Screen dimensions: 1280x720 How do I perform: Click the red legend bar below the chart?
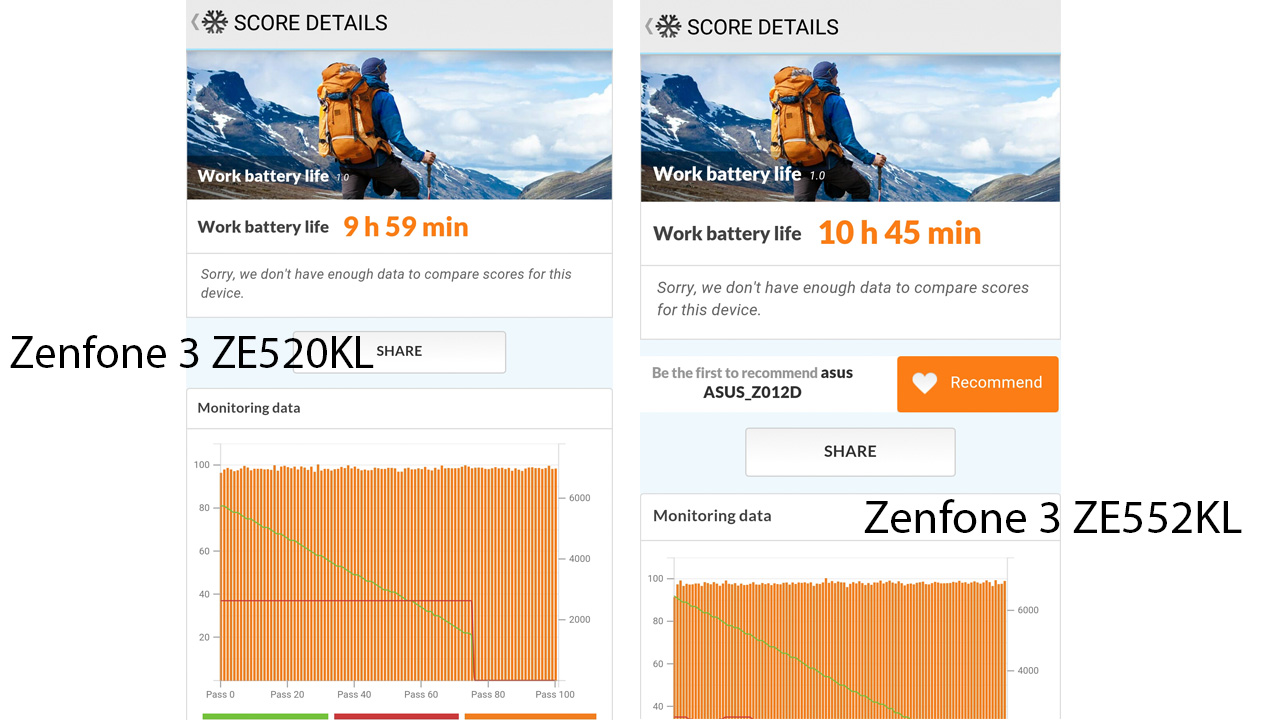tap(396, 717)
